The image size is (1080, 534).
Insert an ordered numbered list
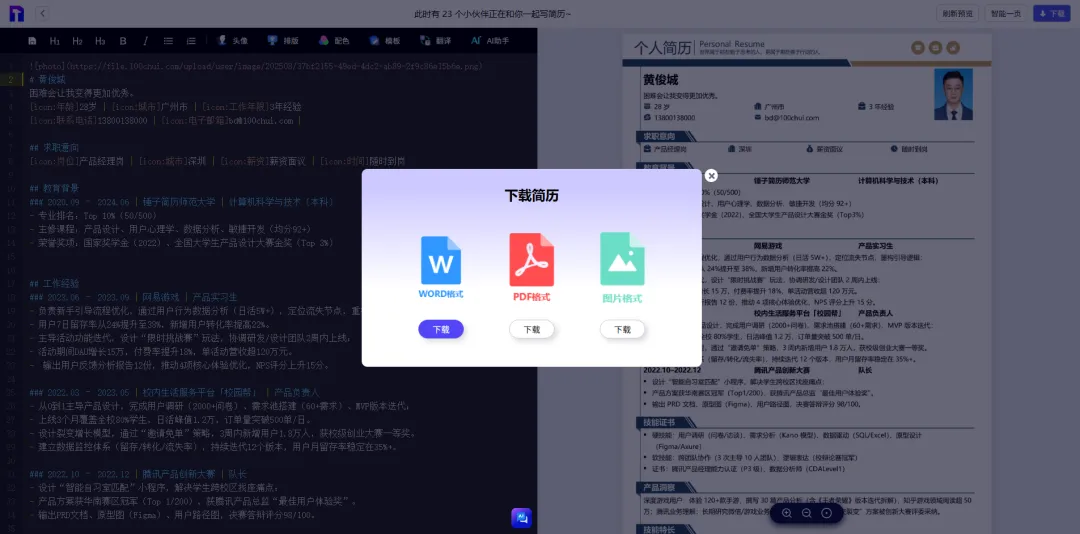[x=191, y=41]
